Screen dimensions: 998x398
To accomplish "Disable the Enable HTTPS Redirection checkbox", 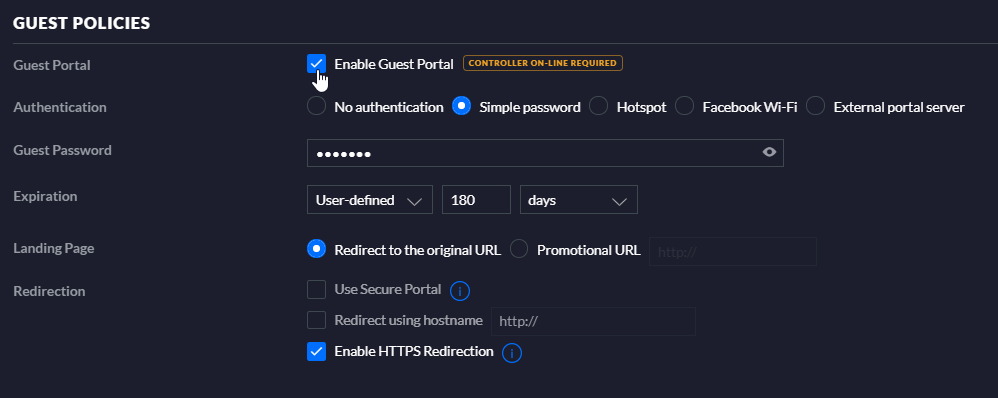I will click(x=316, y=352).
